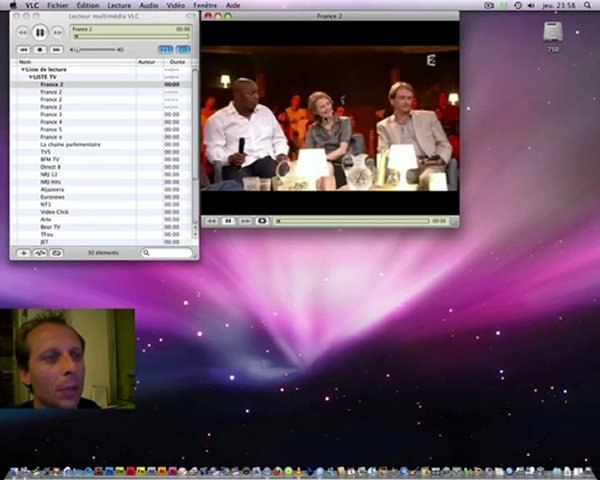This screenshot has height=480, width=600.
Task: Pause playback with large round pause button
Action: pyautogui.click(x=40, y=33)
